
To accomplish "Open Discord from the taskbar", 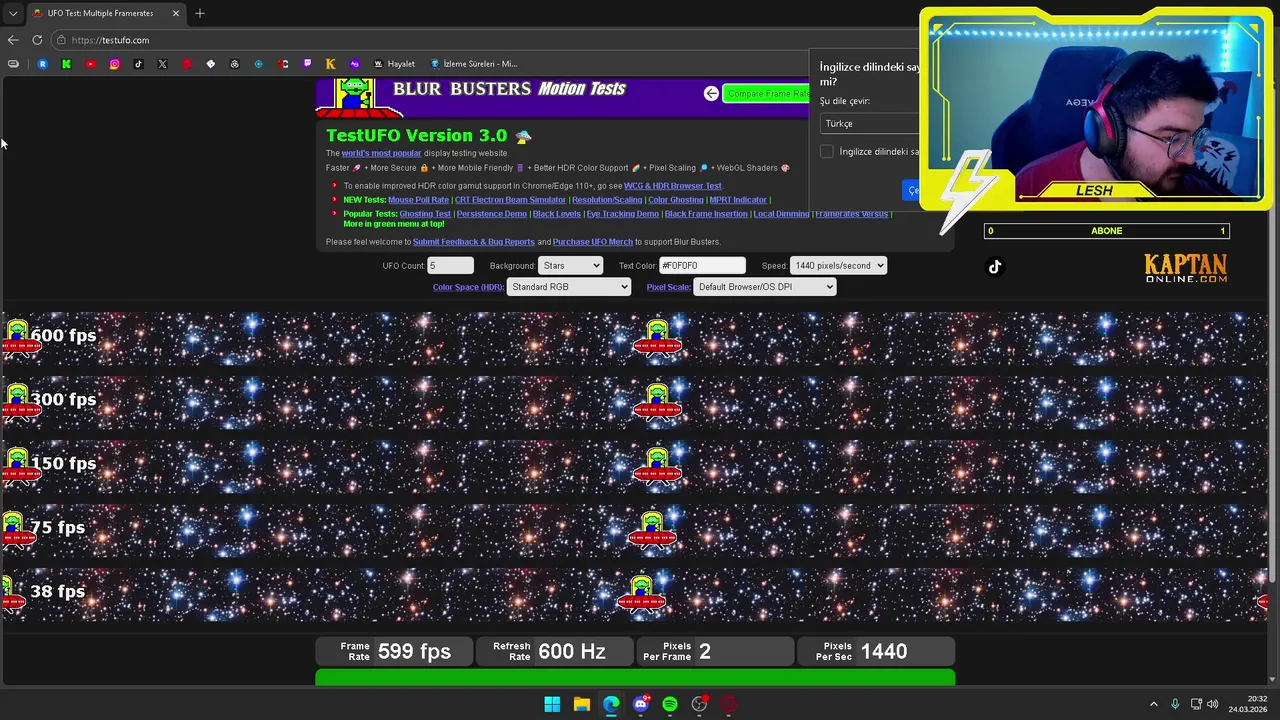I will pos(641,704).
